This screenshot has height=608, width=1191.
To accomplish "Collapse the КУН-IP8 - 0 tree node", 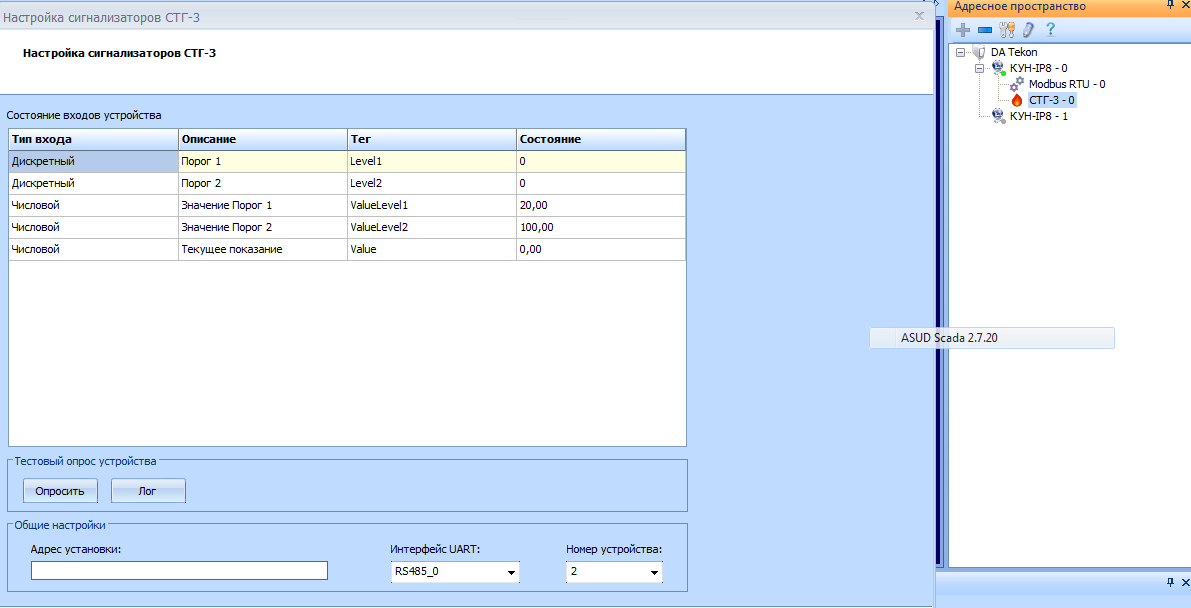I will tap(980, 68).
